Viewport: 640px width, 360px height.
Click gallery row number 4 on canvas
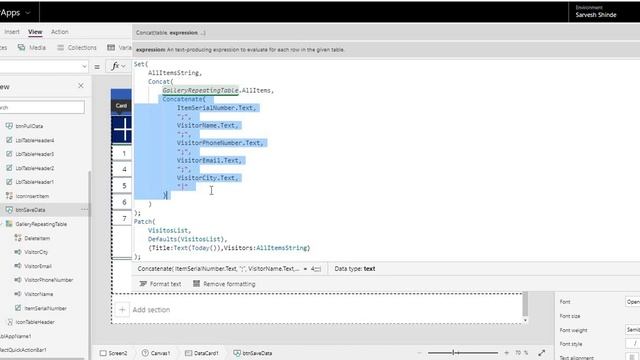coord(124,169)
